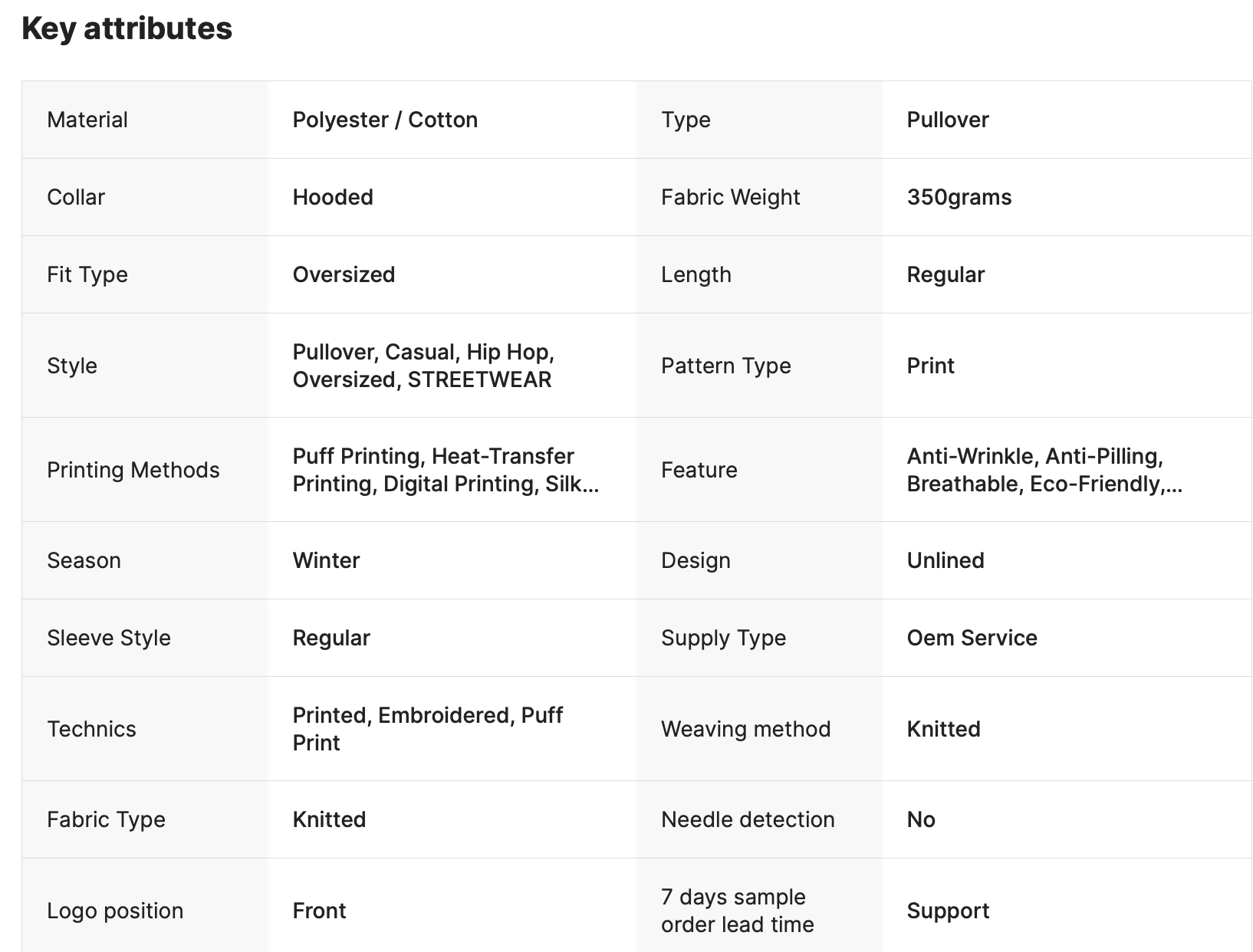
Task: Click the Unlined design value
Action: pyautogui.click(x=945, y=560)
